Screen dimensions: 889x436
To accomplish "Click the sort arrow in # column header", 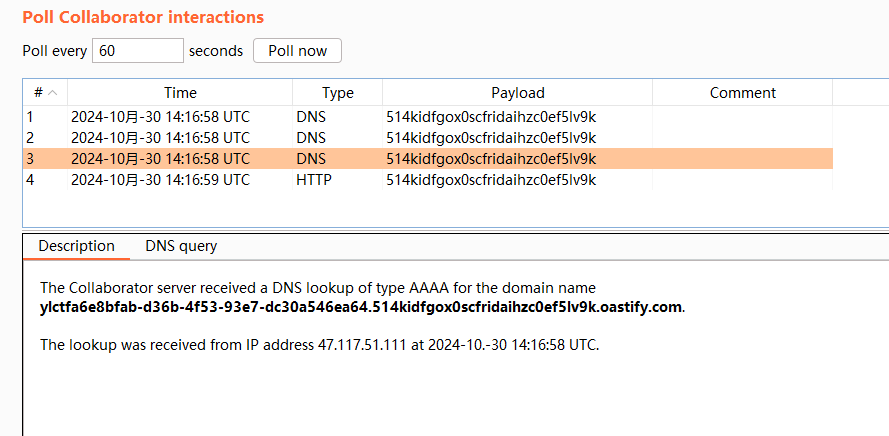I will click(52, 93).
